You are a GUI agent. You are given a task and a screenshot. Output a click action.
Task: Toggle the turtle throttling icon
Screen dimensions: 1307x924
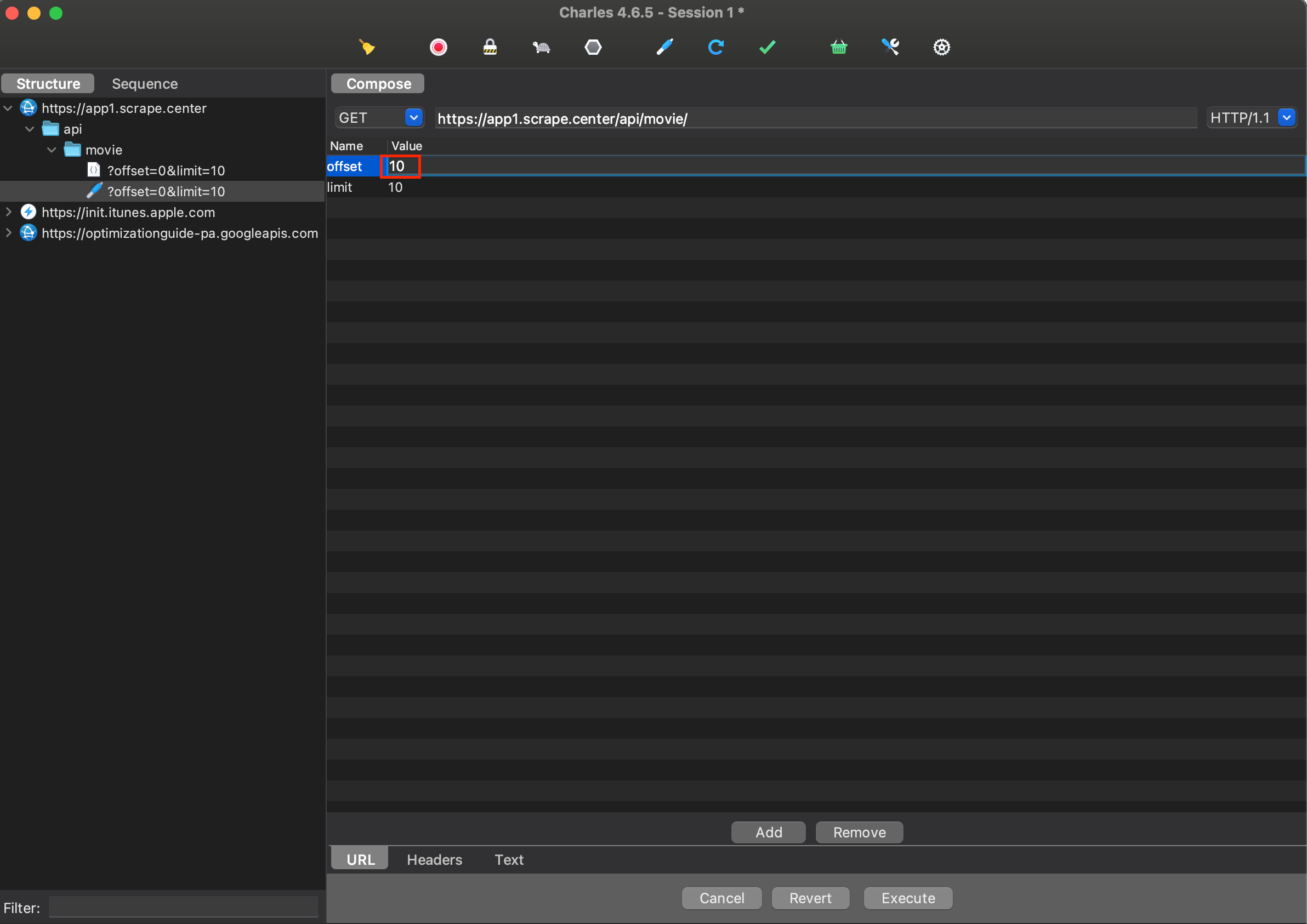pos(541,47)
